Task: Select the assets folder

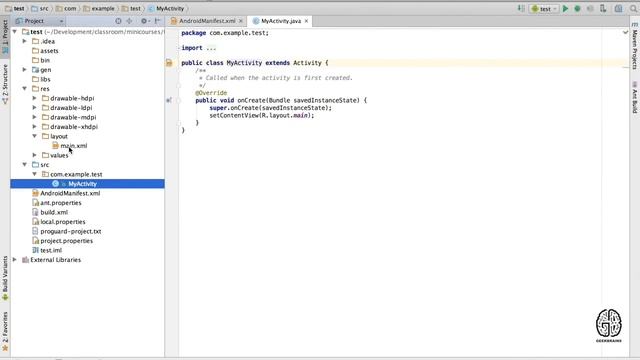Action: [x=49, y=51]
